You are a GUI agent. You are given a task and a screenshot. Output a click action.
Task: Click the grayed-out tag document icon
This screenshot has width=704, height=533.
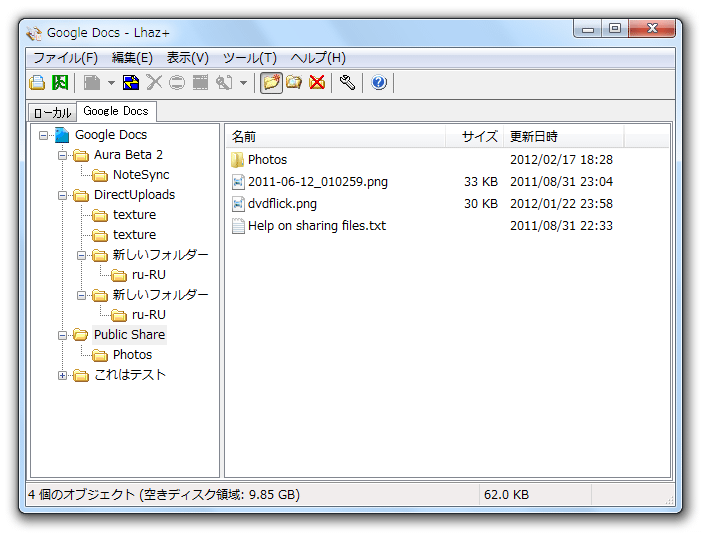point(224,83)
